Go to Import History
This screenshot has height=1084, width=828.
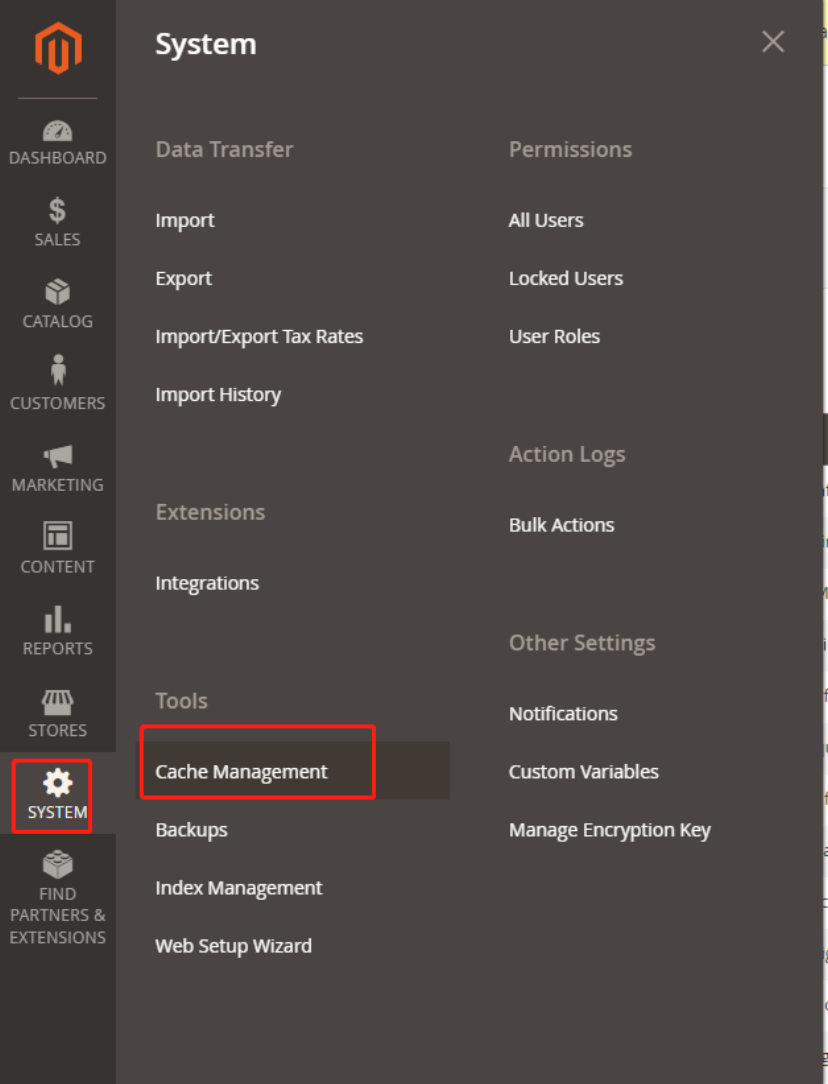coord(218,394)
